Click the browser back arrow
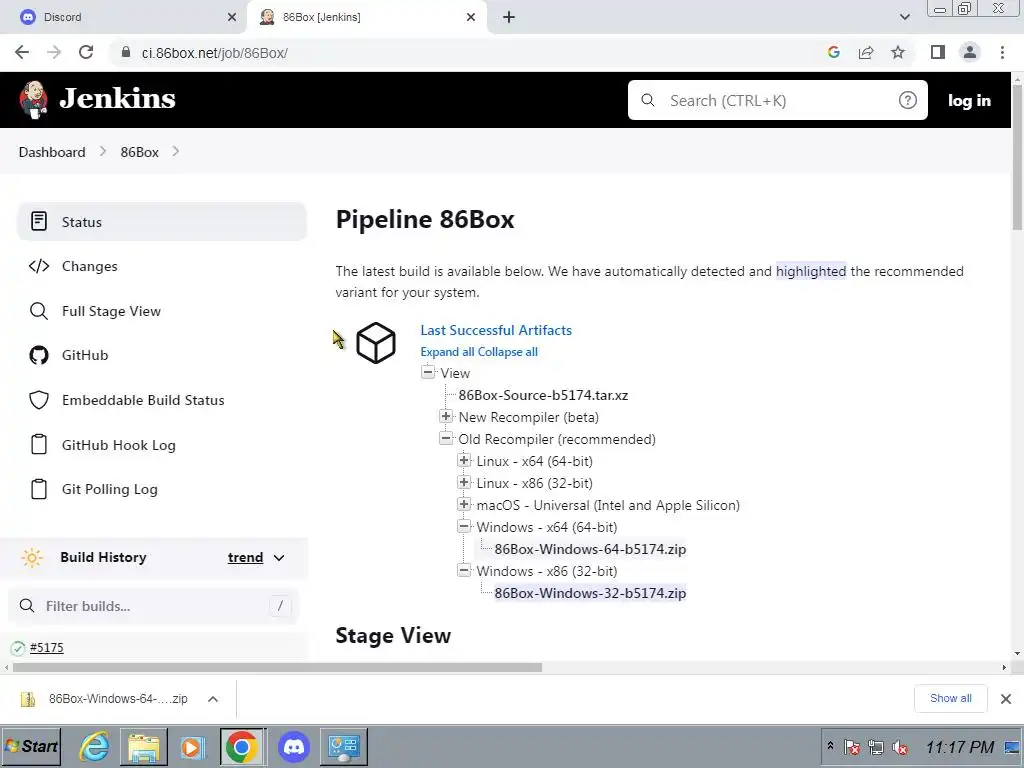This screenshot has height=768, width=1024. tap(22, 52)
